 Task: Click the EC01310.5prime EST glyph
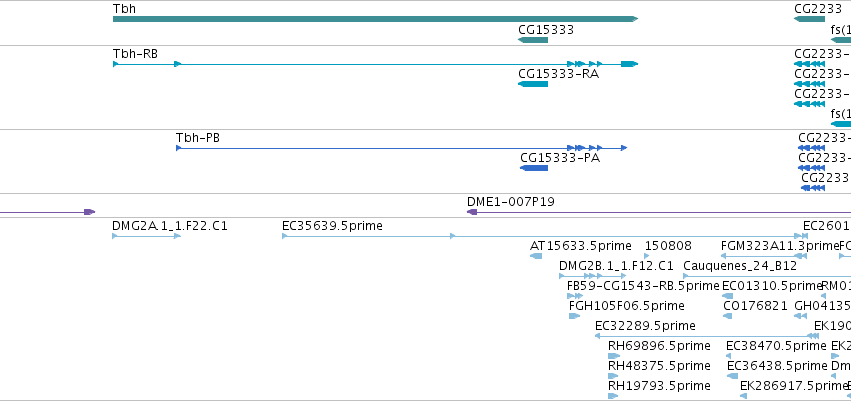[x=727, y=296]
